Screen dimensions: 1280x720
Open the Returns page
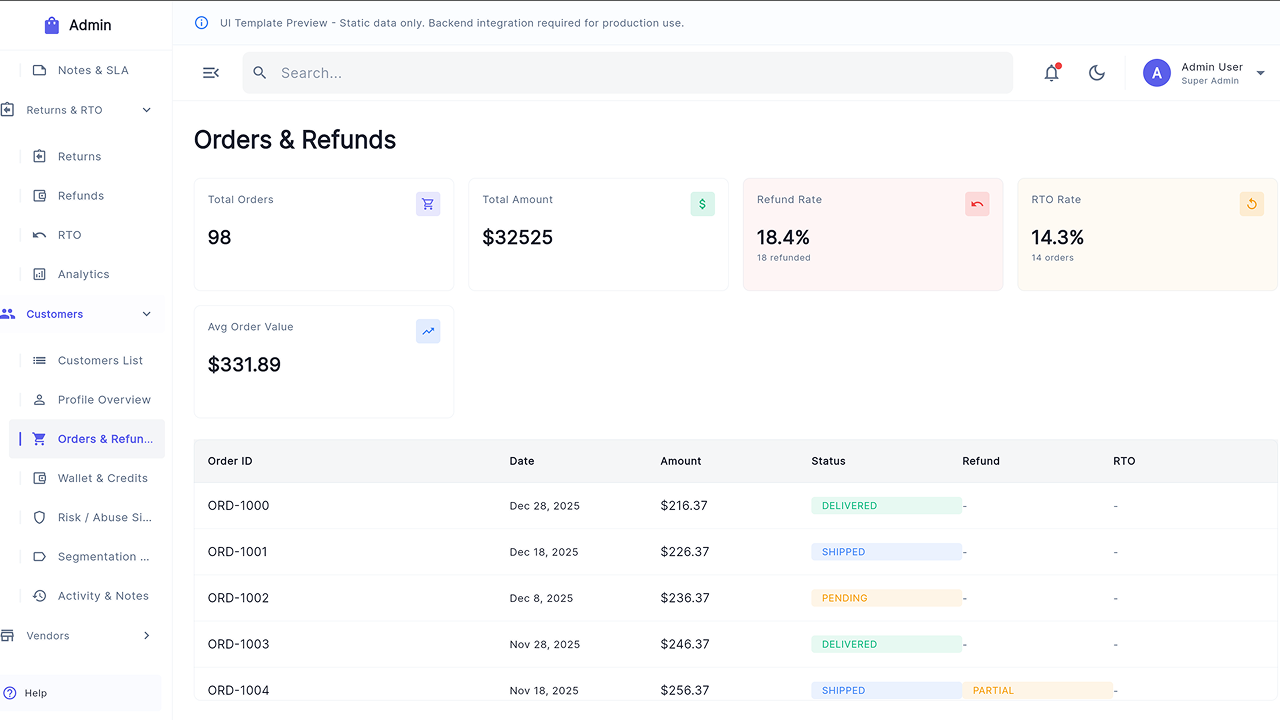(87, 156)
